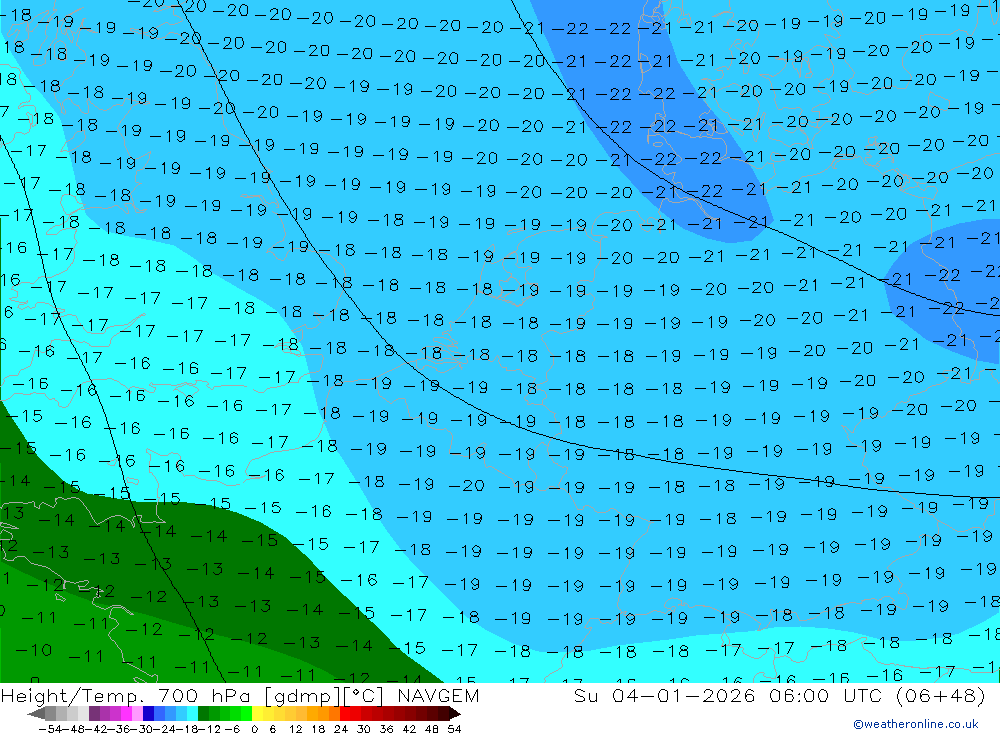Screen dimensions: 1000x733
Task: Click the gray left arrow of the color scale
Action: (36, 714)
